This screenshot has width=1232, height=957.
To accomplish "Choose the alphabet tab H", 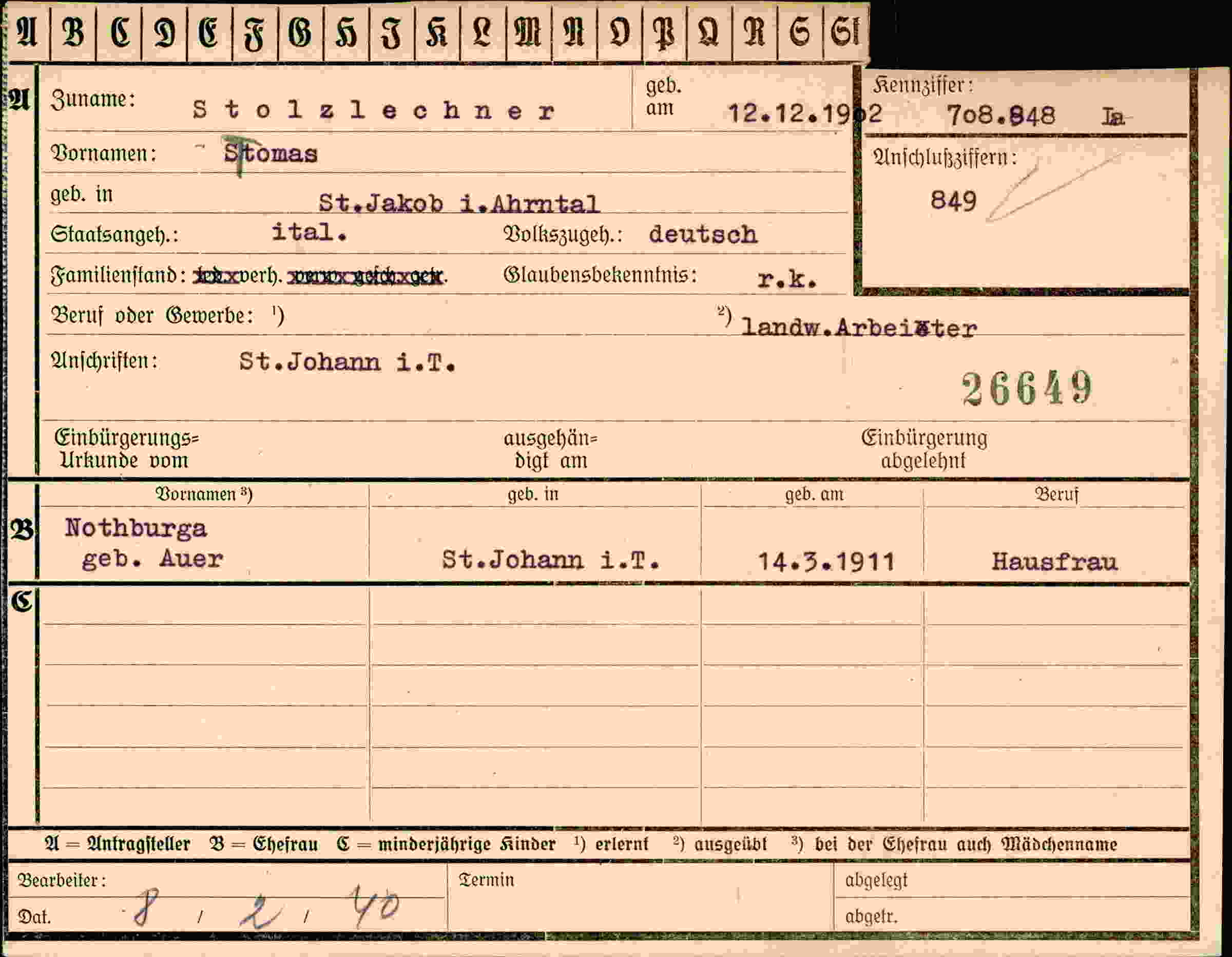I will [x=346, y=33].
